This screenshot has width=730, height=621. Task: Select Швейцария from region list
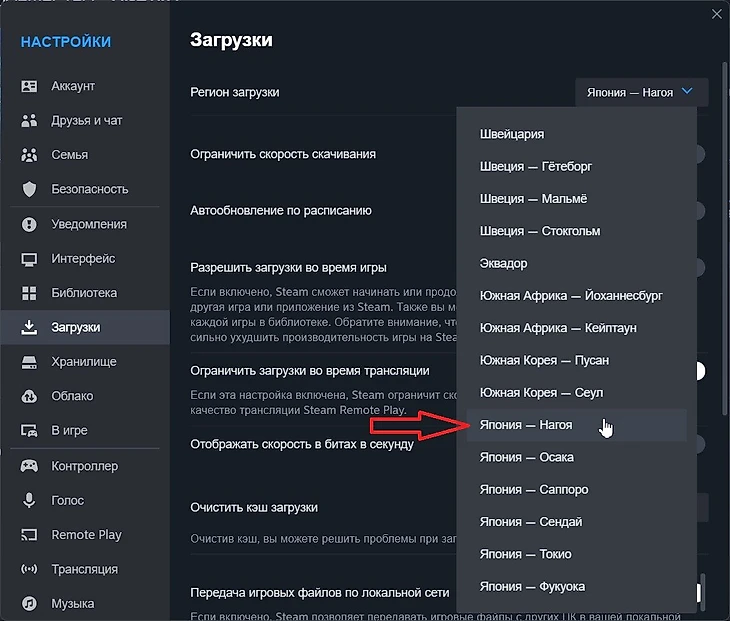(576, 134)
